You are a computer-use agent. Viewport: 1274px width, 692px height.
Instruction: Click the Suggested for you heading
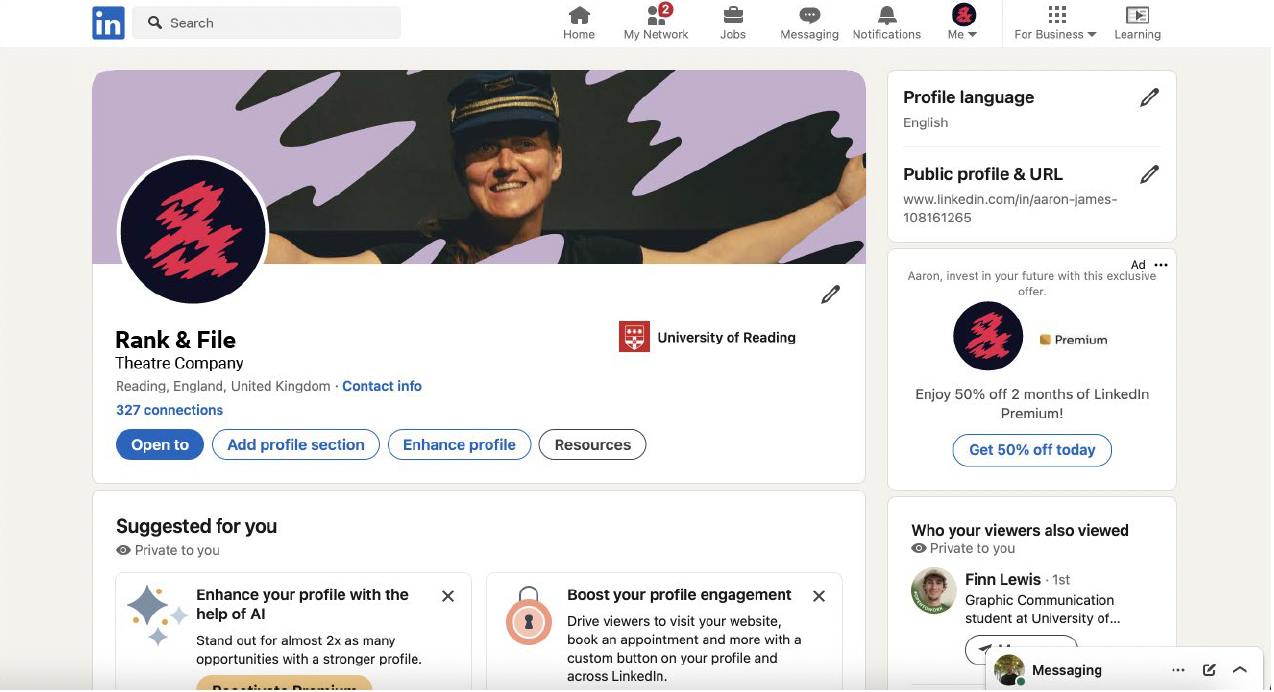pos(197,526)
